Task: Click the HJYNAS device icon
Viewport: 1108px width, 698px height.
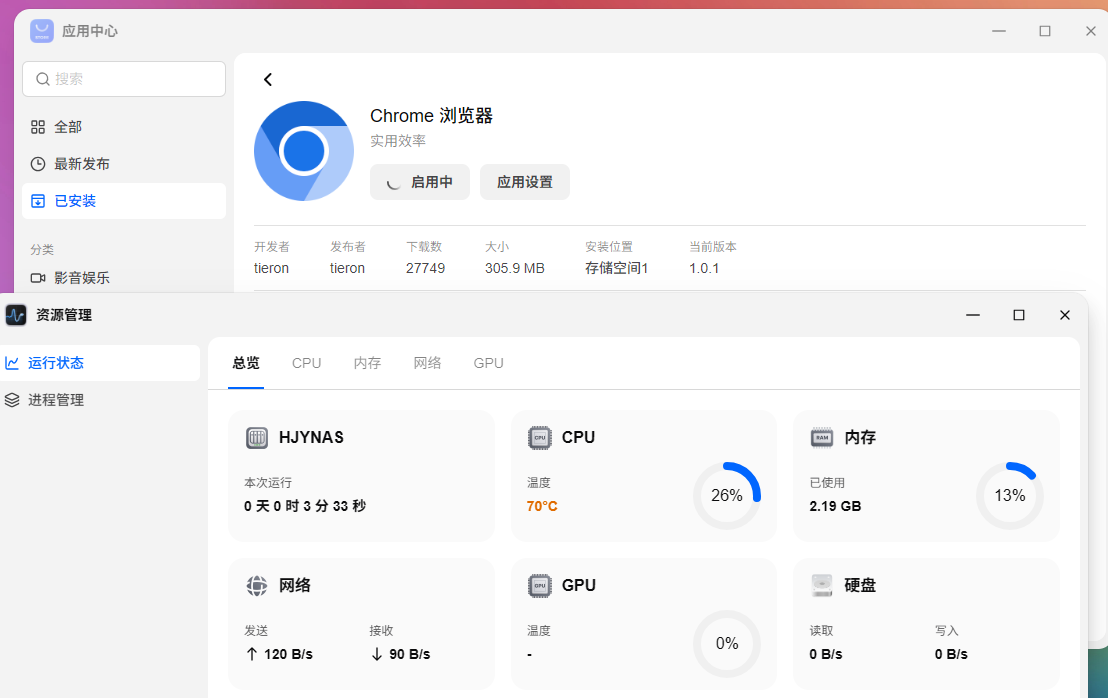Action: 257,438
